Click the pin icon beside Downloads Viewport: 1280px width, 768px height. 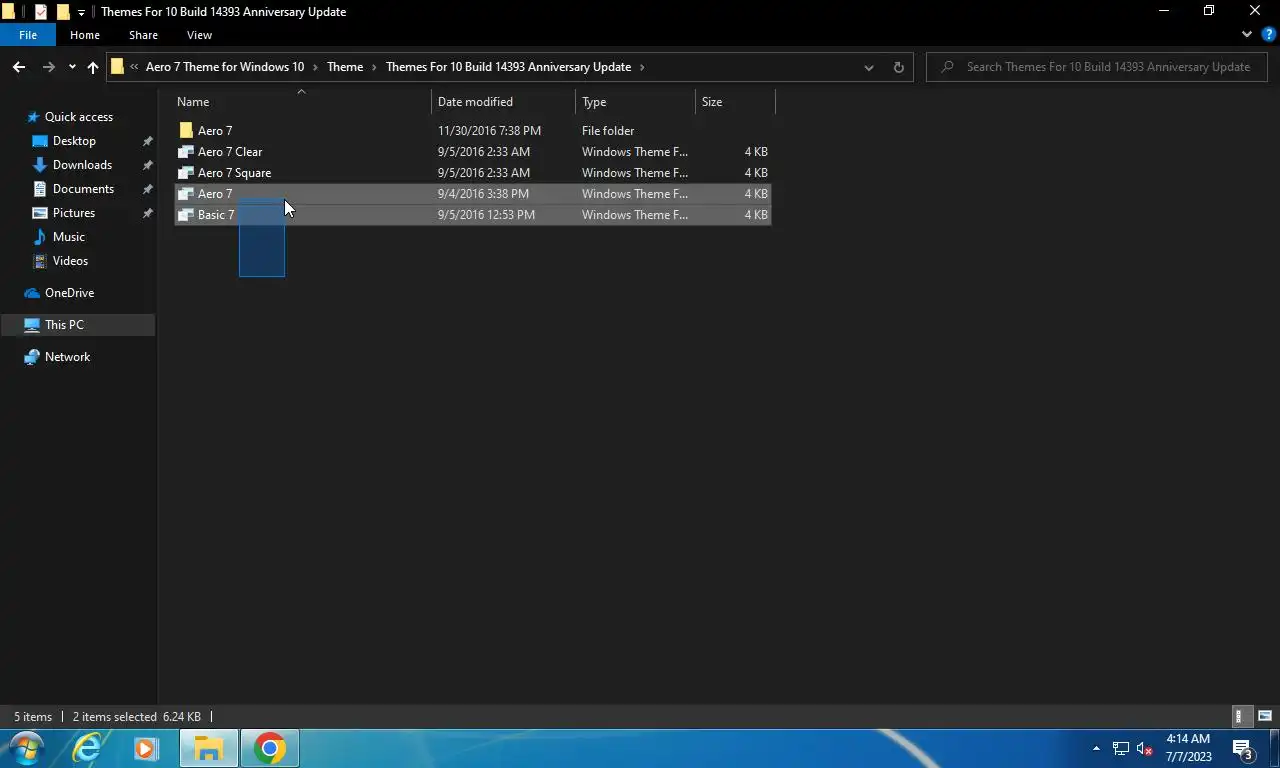(x=148, y=165)
